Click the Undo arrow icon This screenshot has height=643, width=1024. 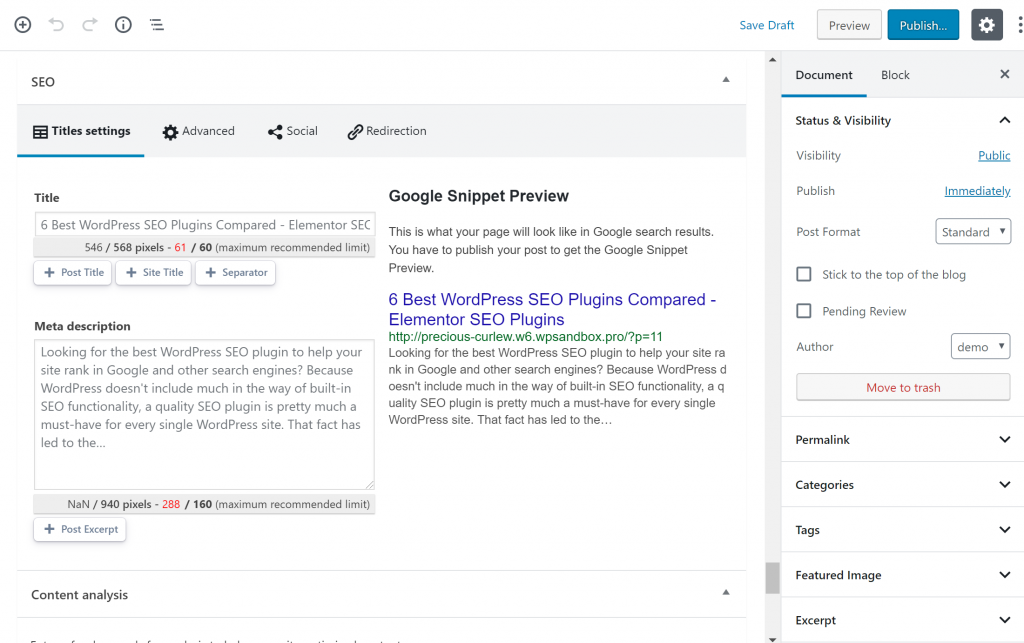[x=56, y=25]
